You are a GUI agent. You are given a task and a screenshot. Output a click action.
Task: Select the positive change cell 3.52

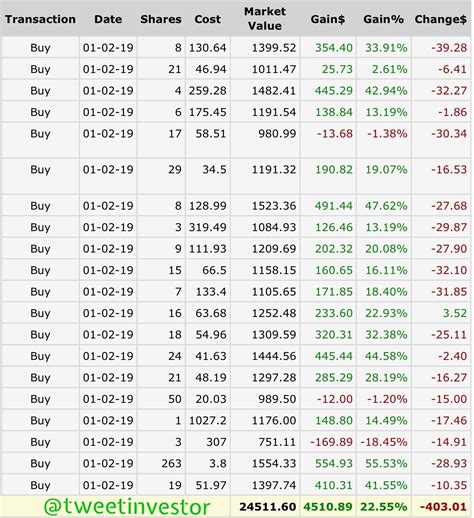tap(455, 313)
